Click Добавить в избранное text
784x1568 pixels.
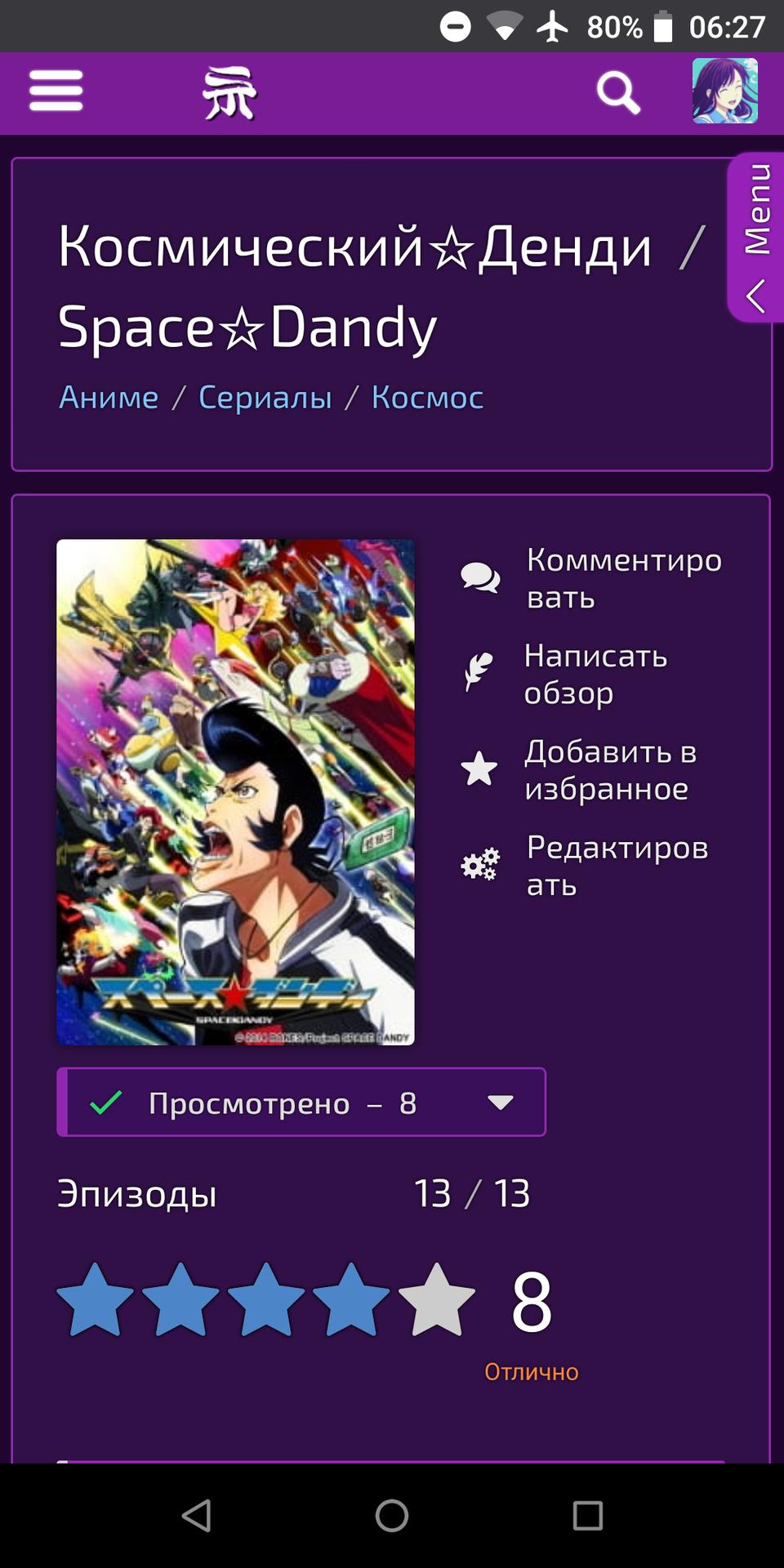[x=611, y=770]
